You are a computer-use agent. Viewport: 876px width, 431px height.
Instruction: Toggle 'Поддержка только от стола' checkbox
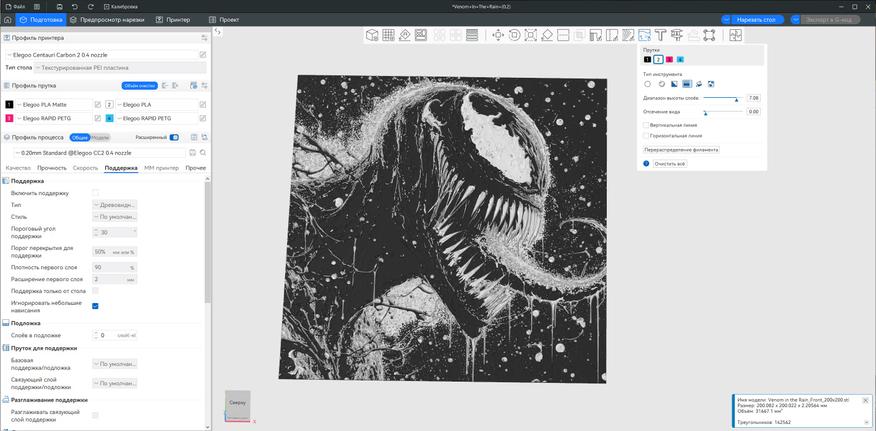point(96,291)
